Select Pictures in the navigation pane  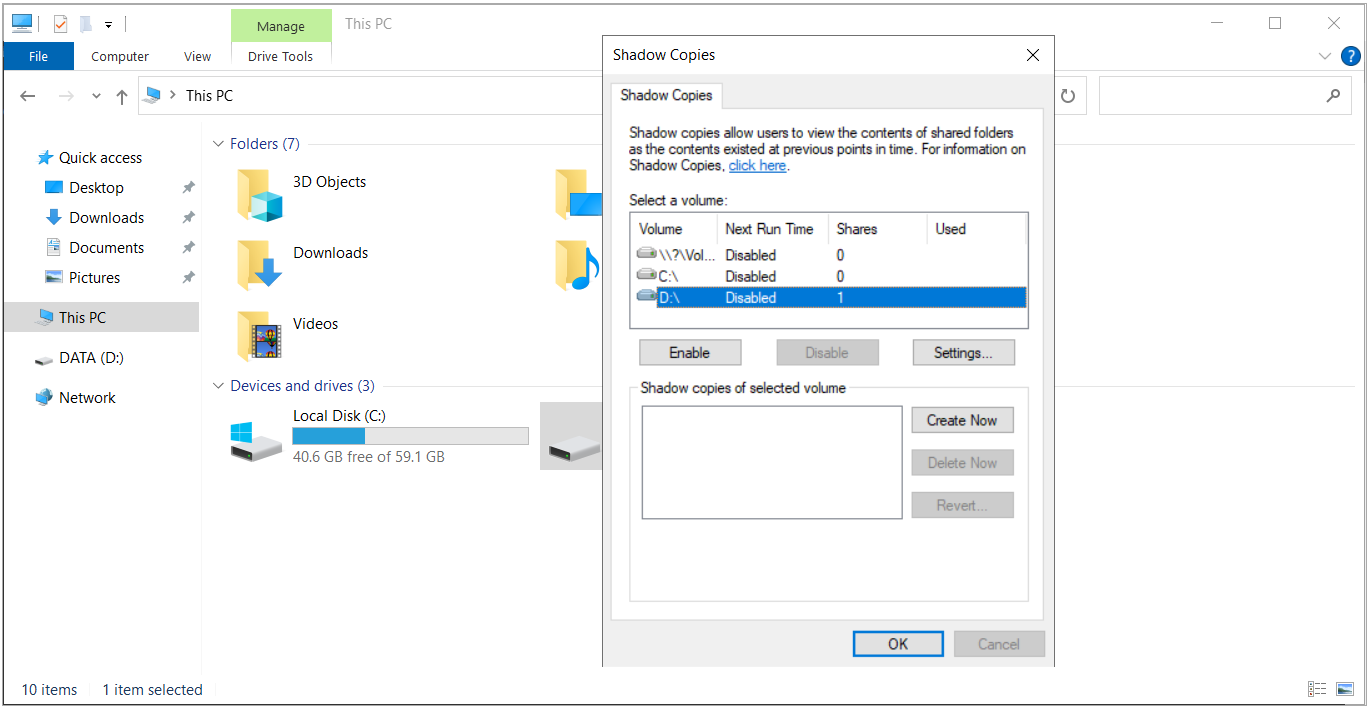[x=94, y=278]
